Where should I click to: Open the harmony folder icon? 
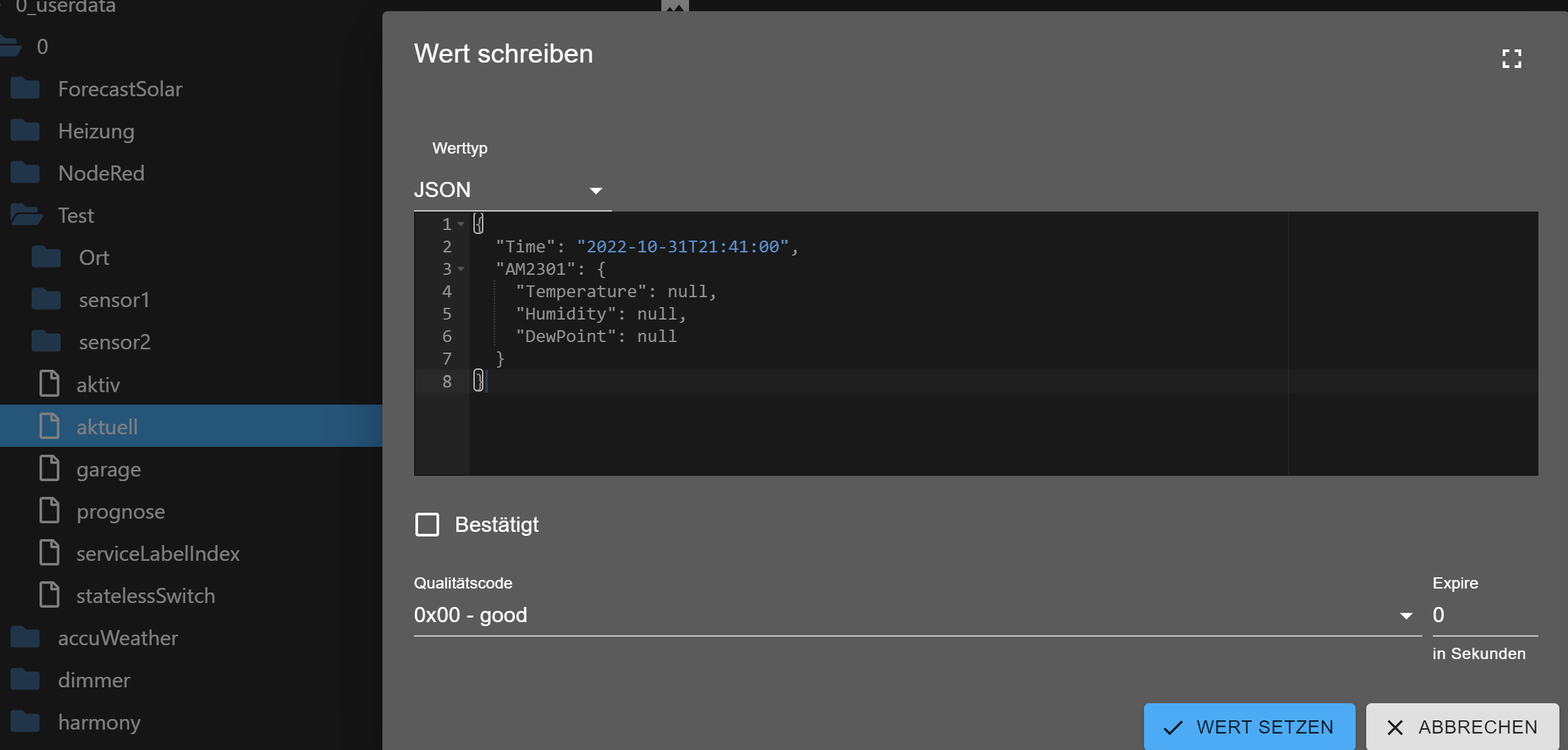pos(26,722)
